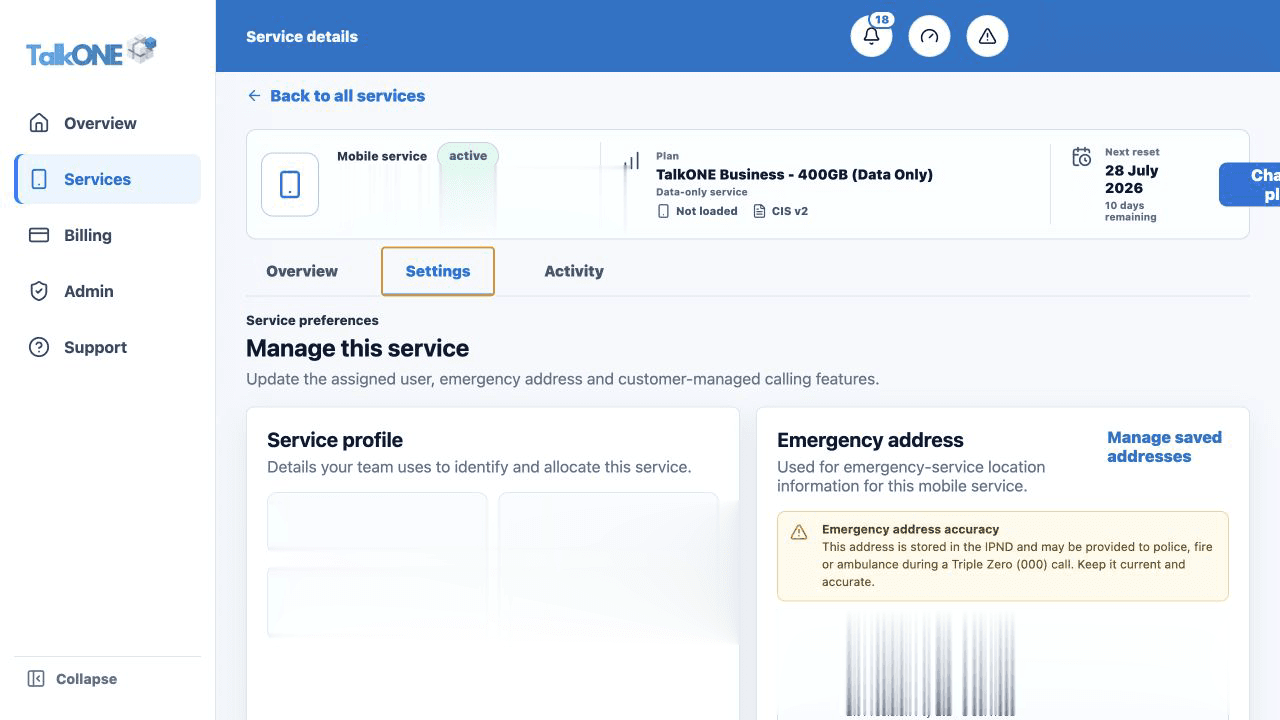Open Billing from the sidebar

click(108, 235)
